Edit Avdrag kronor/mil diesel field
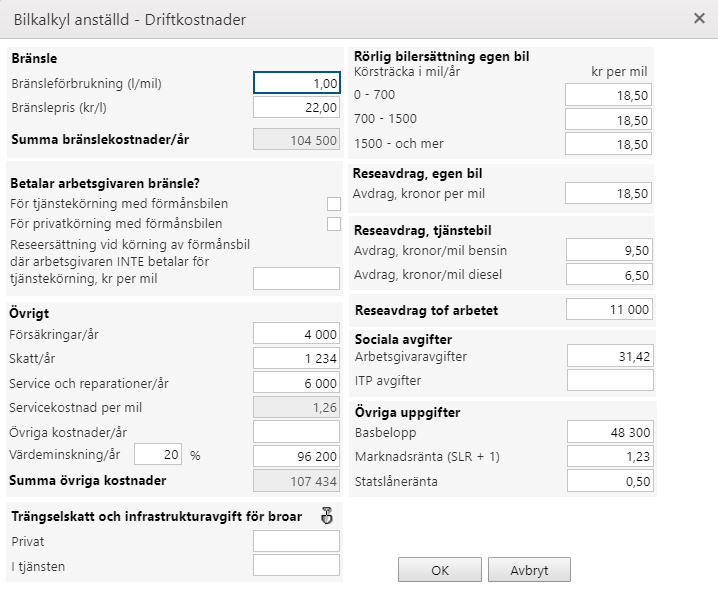Image resolution: width=718 pixels, height=590 pixels. point(609,274)
